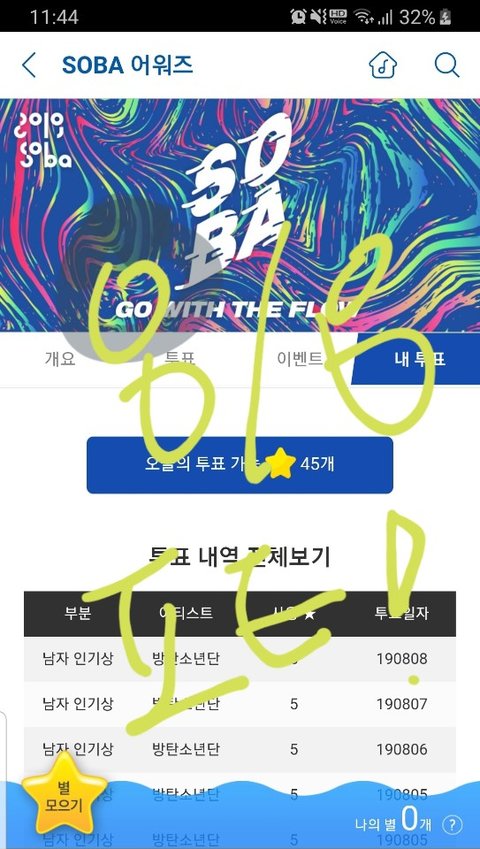Open the question mark help icon

coord(452,825)
